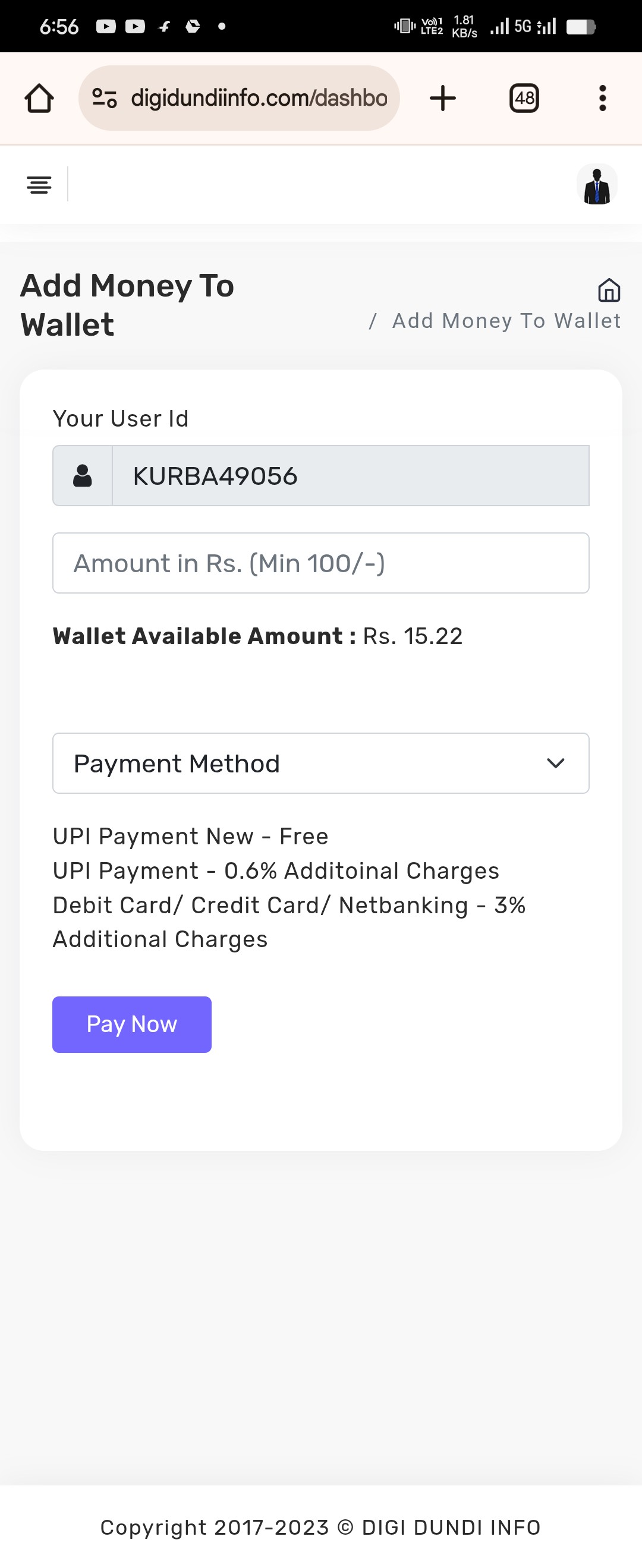The height and width of the screenshot is (1568, 642).
Task: Click the Payment Method chevron arrow
Action: pos(555,763)
